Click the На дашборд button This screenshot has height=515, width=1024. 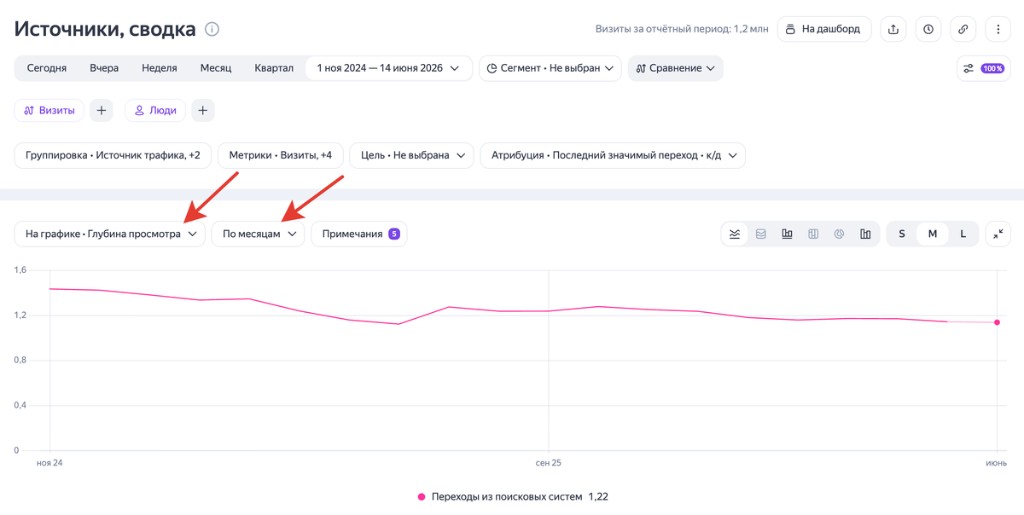824,29
